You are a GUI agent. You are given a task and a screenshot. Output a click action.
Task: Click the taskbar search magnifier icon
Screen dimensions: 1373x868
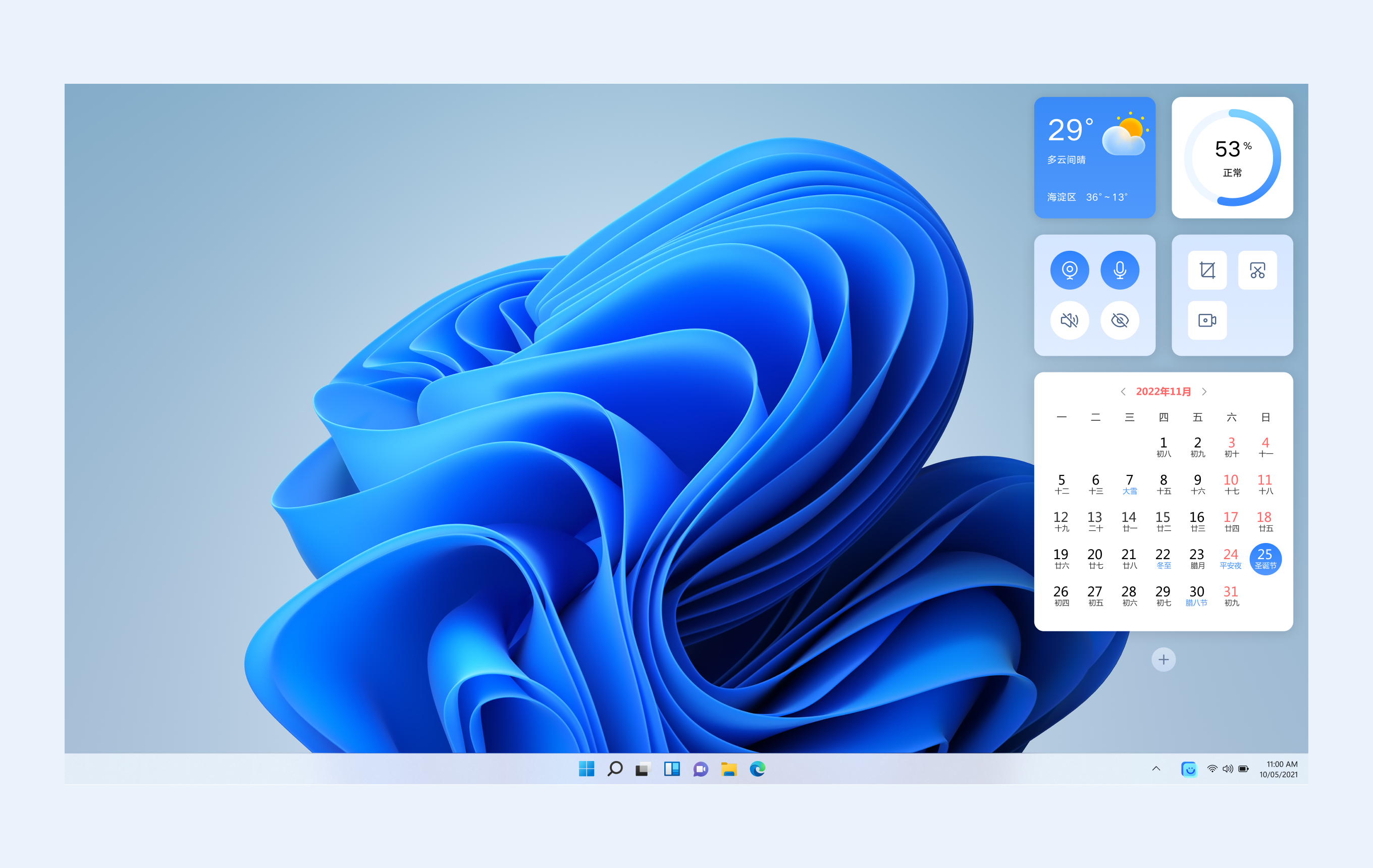click(x=615, y=769)
